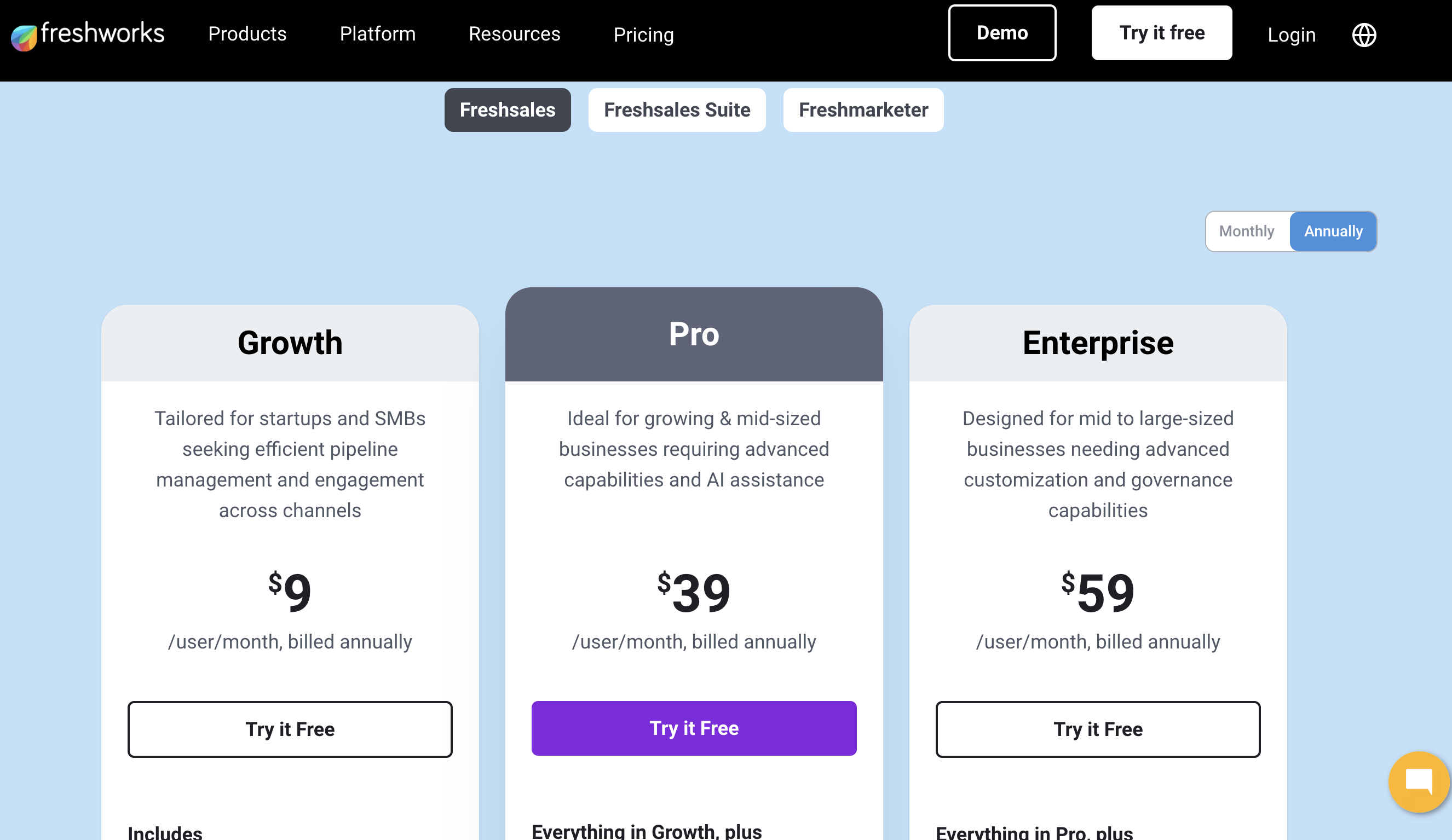Screen dimensions: 1452x840
Task: Open the Resources menu
Action: pos(514,34)
